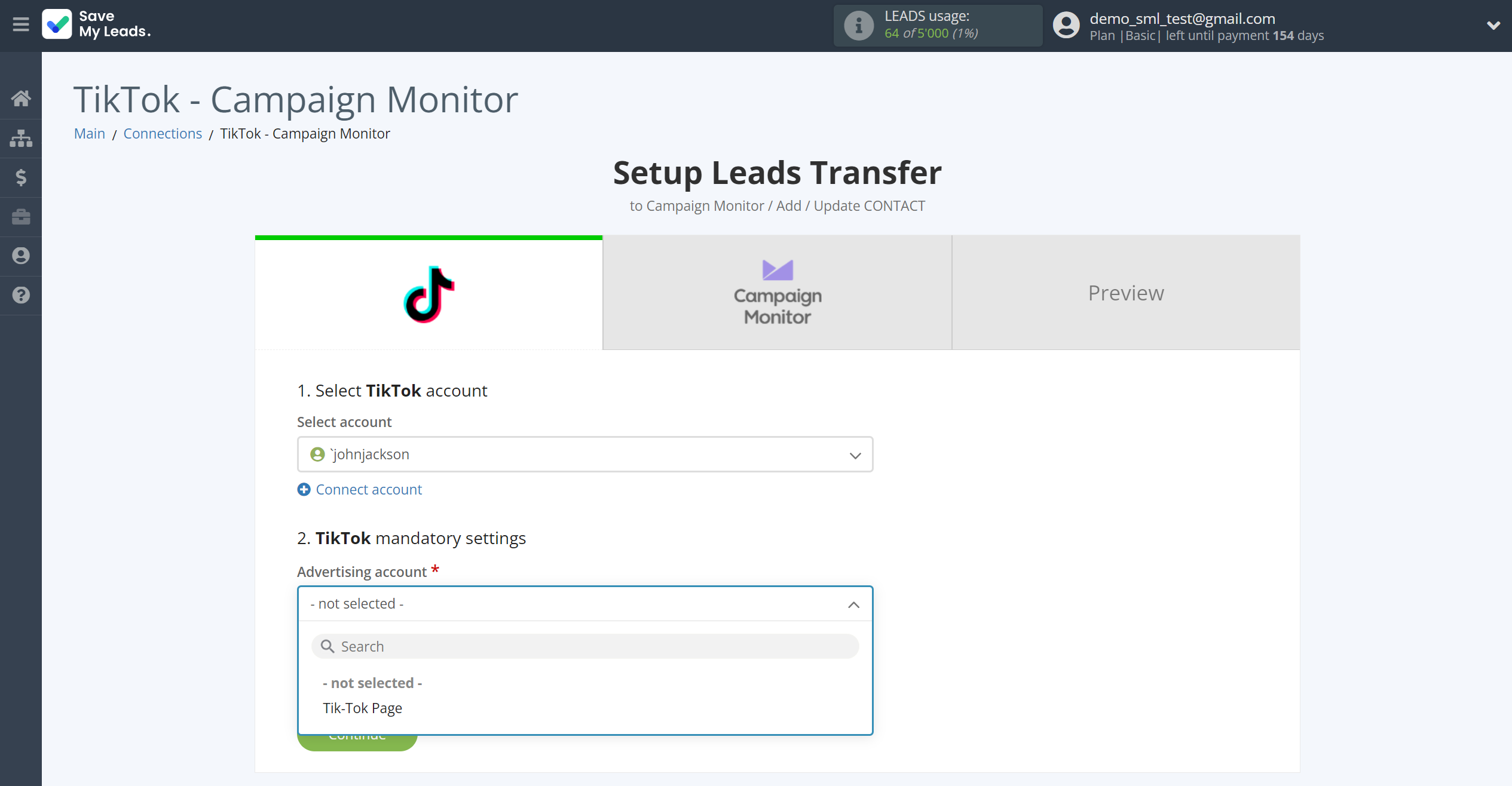Collapse the Advertising account dropdown
This screenshot has height=786, width=1512.
click(855, 604)
